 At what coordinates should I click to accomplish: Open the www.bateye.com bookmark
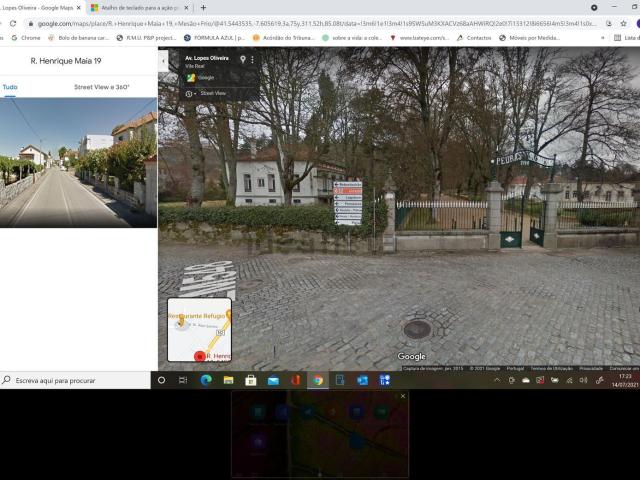[x=420, y=38]
